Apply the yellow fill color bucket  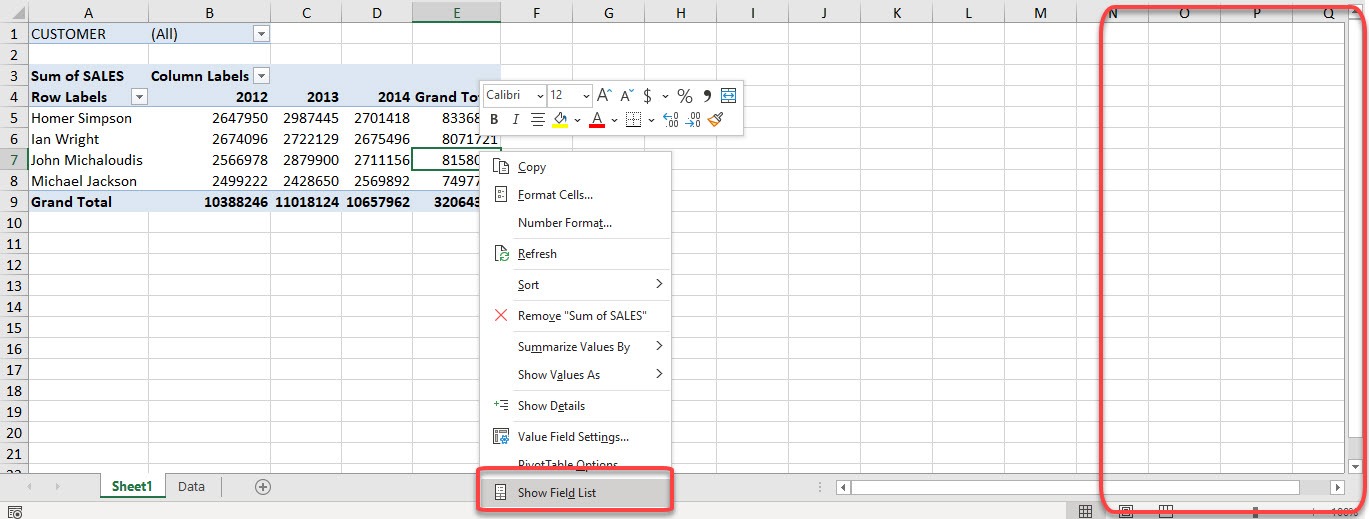pyautogui.click(x=560, y=120)
